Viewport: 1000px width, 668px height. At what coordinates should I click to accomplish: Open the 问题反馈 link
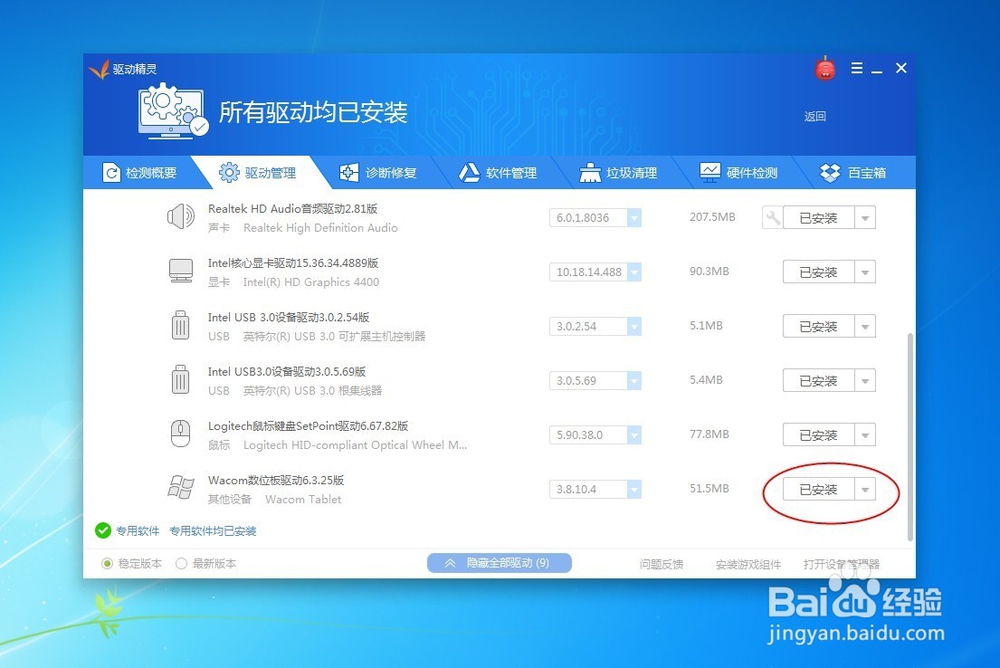(x=661, y=564)
